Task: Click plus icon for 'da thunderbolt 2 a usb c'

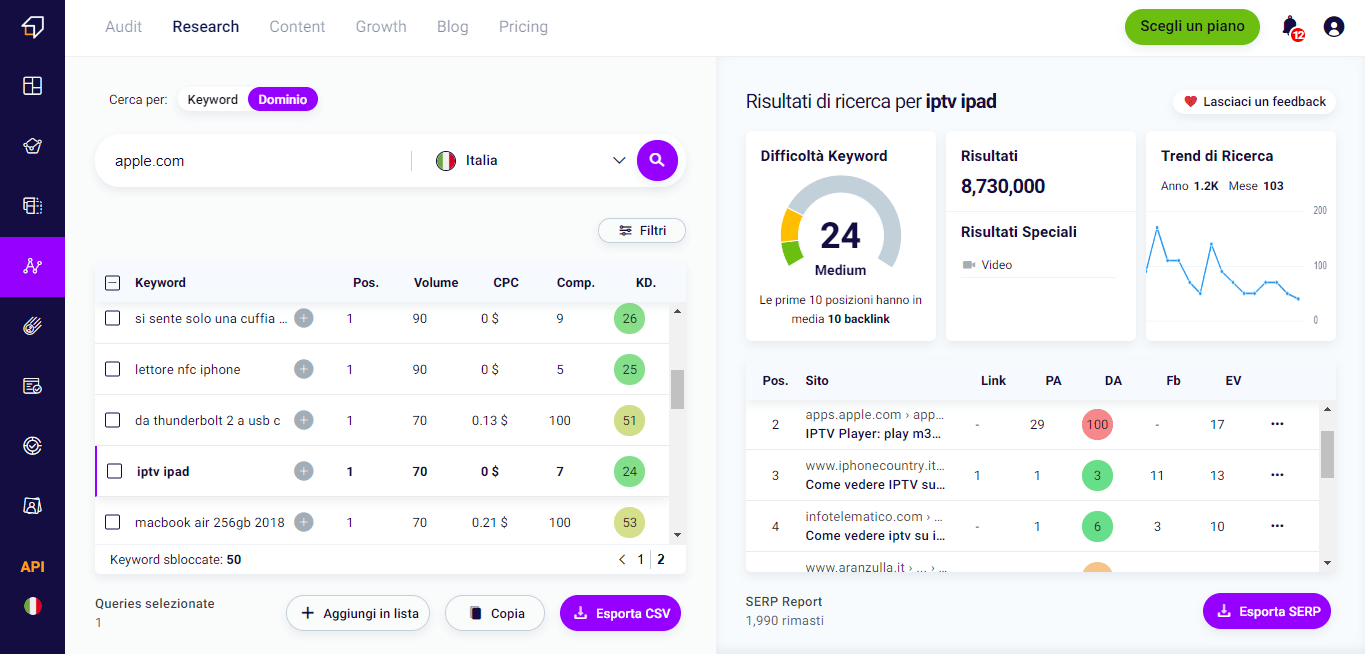Action: (x=304, y=420)
